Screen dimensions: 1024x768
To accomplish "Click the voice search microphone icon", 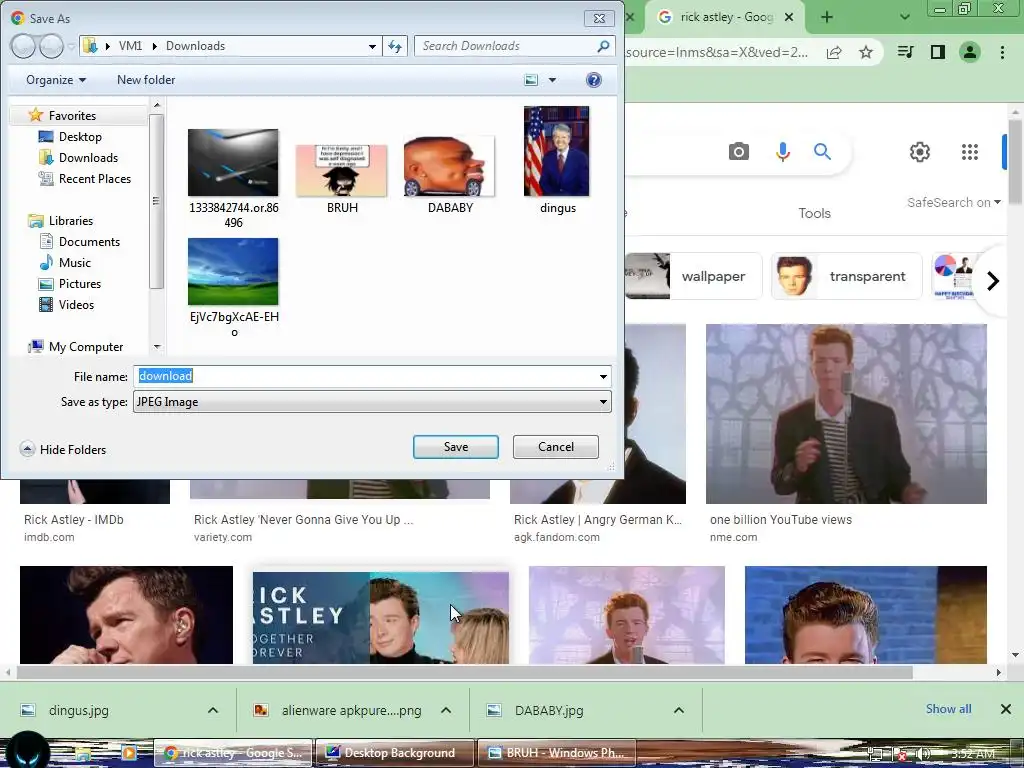I will [782, 152].
